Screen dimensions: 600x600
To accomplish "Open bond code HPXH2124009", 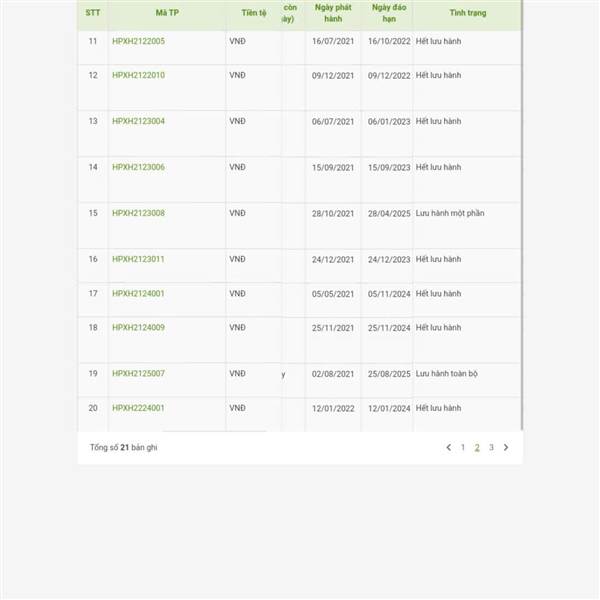I will [x=139, y=328].
